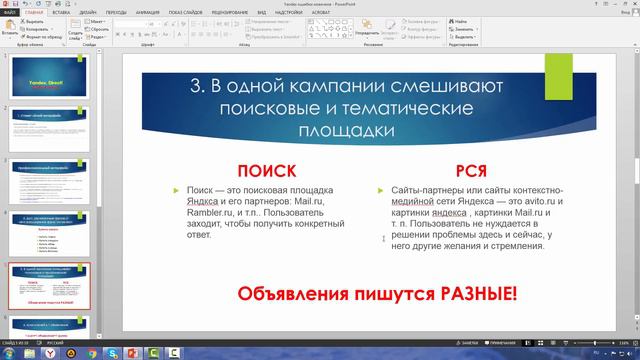This screenshot has width=640, height=360.
Task: Open the Переходы ribbon tab
Action: pos(116,13)
